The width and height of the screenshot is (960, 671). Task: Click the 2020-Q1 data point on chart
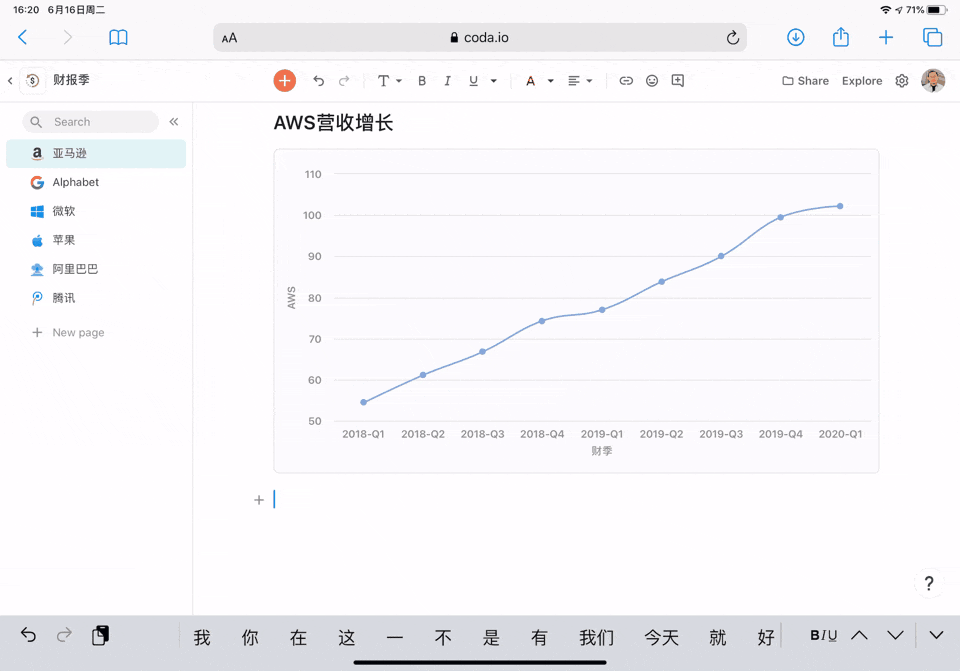click(840, 206)
